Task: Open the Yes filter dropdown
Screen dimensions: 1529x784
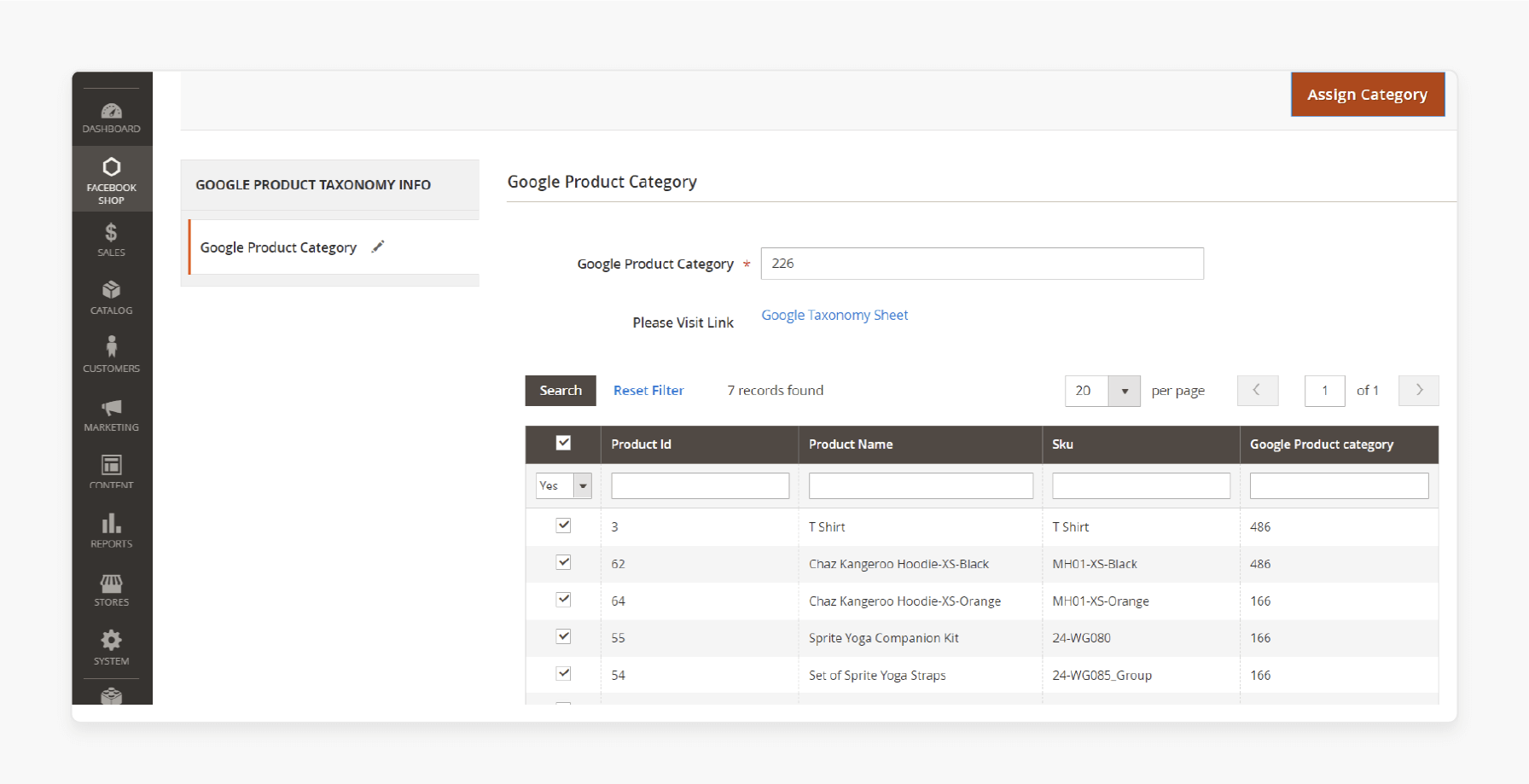Action: (564, 485)
